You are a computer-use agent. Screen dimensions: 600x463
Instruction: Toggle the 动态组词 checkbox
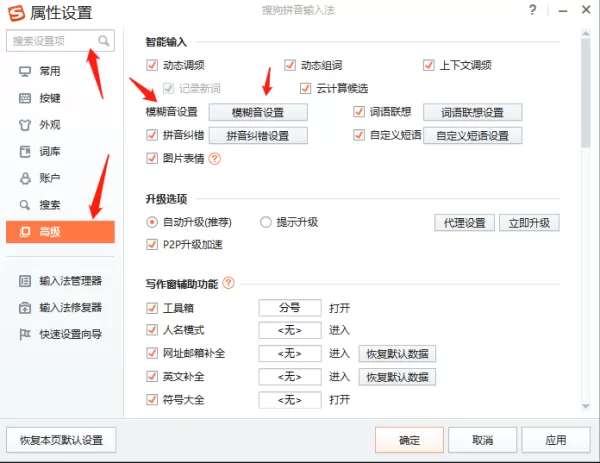pos(290,65)
